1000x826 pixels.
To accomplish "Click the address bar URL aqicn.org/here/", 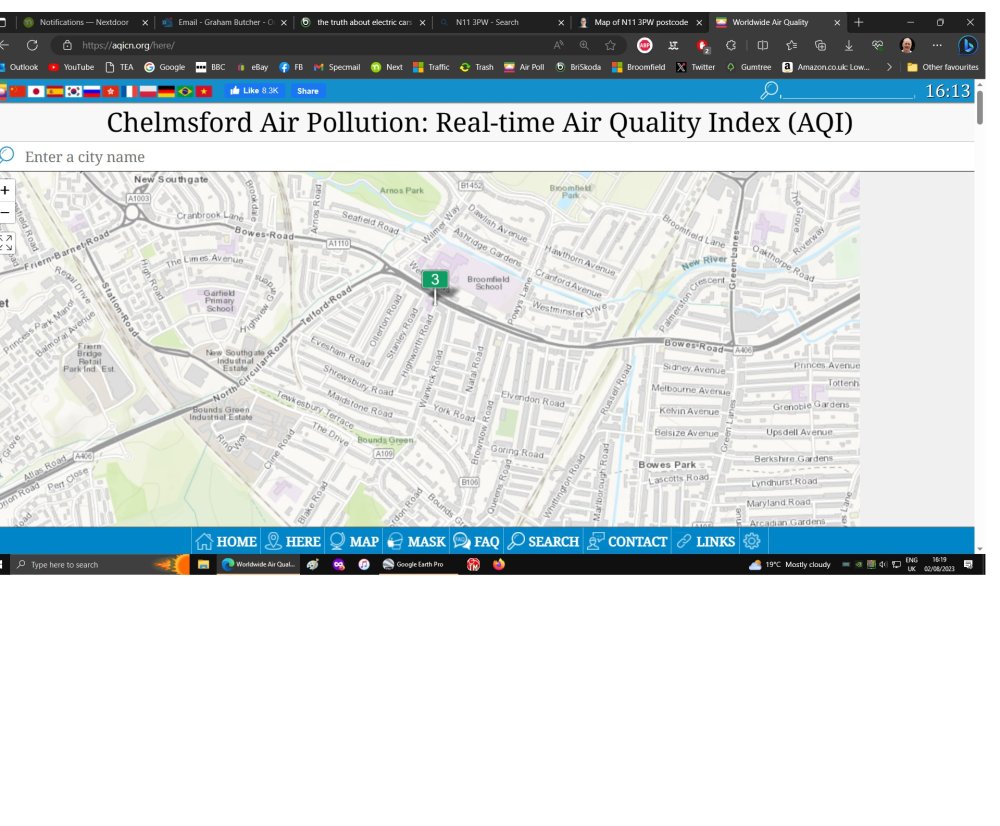I will tap(128, 45).
